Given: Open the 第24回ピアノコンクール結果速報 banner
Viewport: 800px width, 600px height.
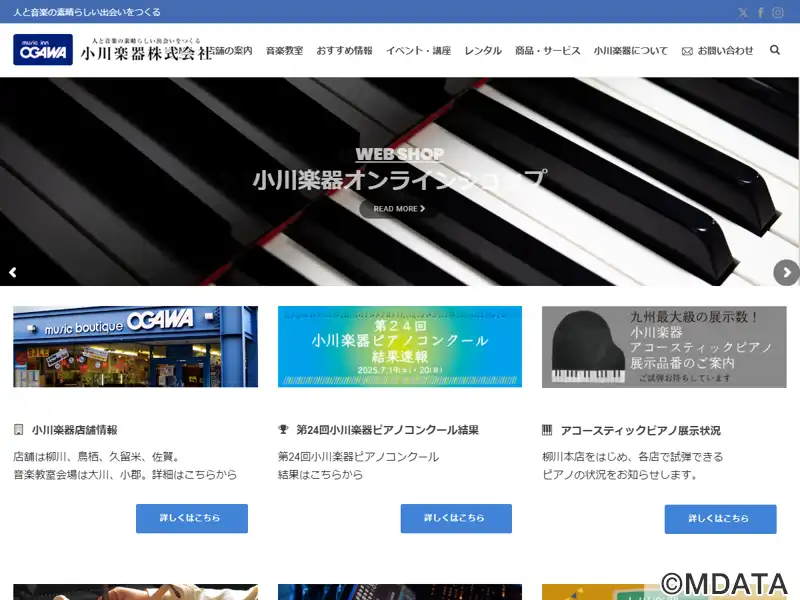Looking at the screenshot, I should pyautogui.click(x=400, y=346).
